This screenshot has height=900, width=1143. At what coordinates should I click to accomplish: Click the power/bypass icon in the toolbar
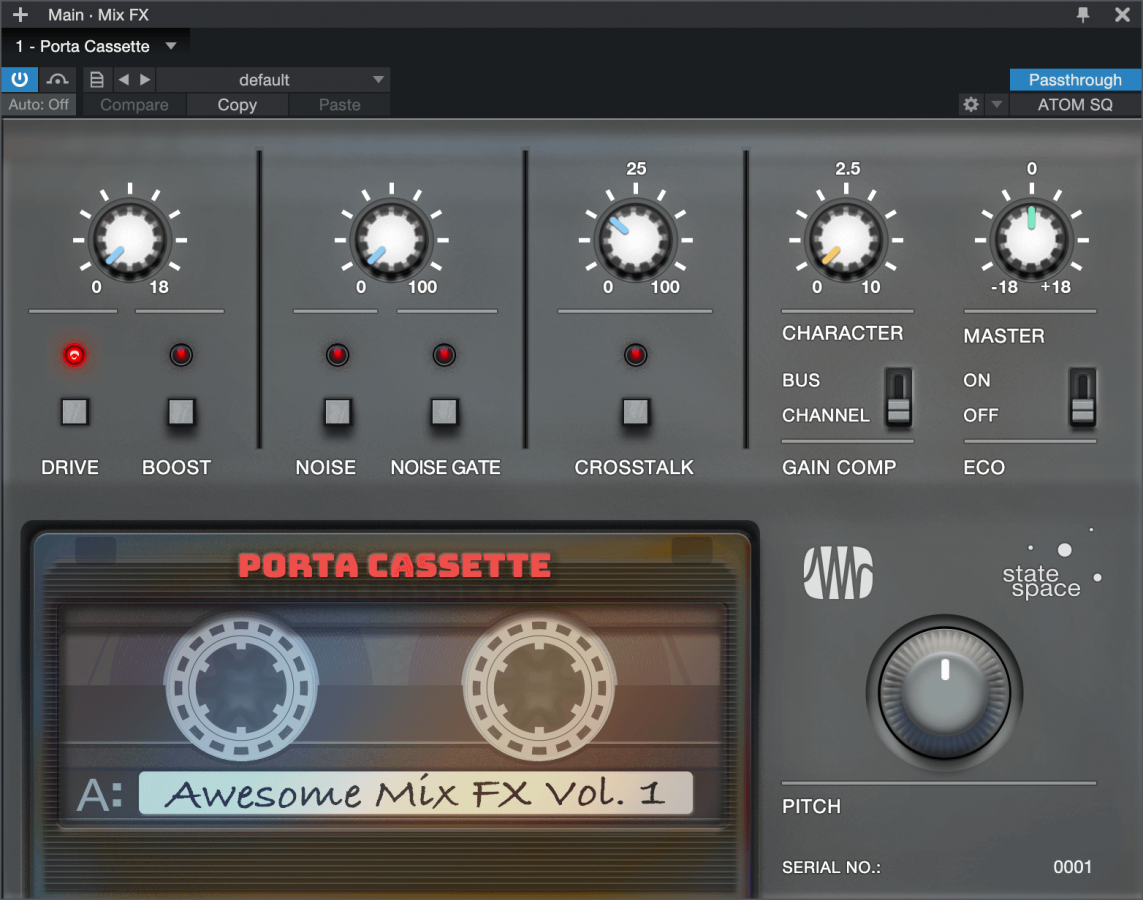pos(19,79)
